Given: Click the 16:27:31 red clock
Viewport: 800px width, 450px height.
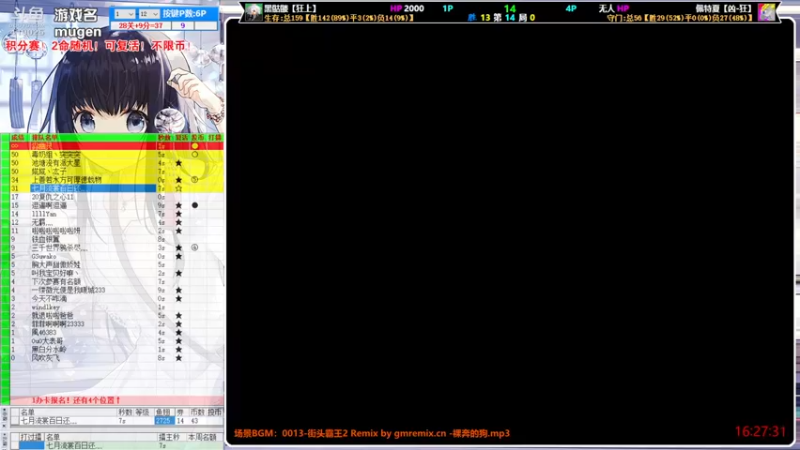Looking at the screenshot, I should (x=760, y=432).
